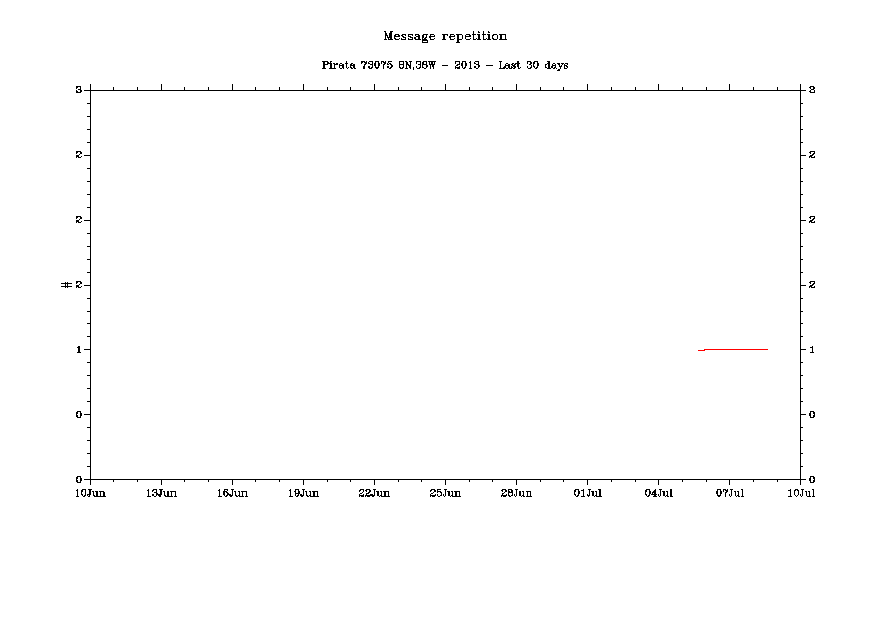This screenshot has width=891, height=630.
Task: Click the 19Jun x-axis label
Action: [303, 493]
